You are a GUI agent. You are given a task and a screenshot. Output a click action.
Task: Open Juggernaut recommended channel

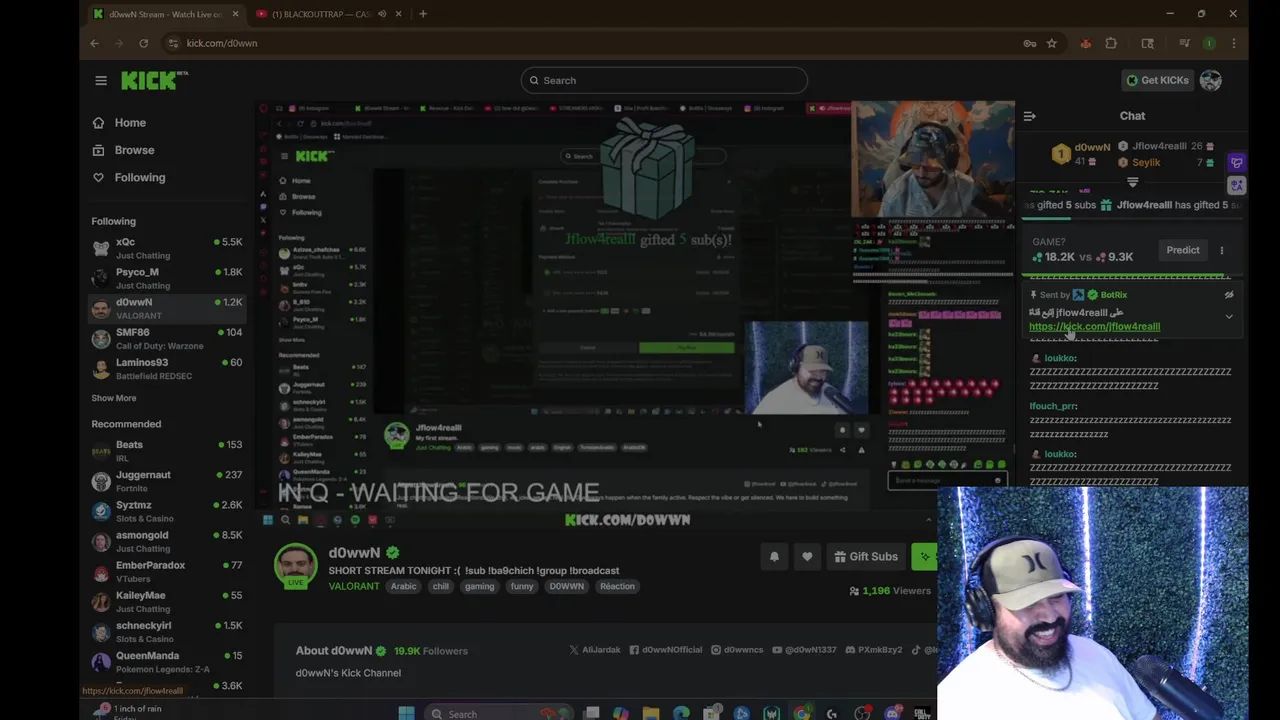(x=167, y=481)
